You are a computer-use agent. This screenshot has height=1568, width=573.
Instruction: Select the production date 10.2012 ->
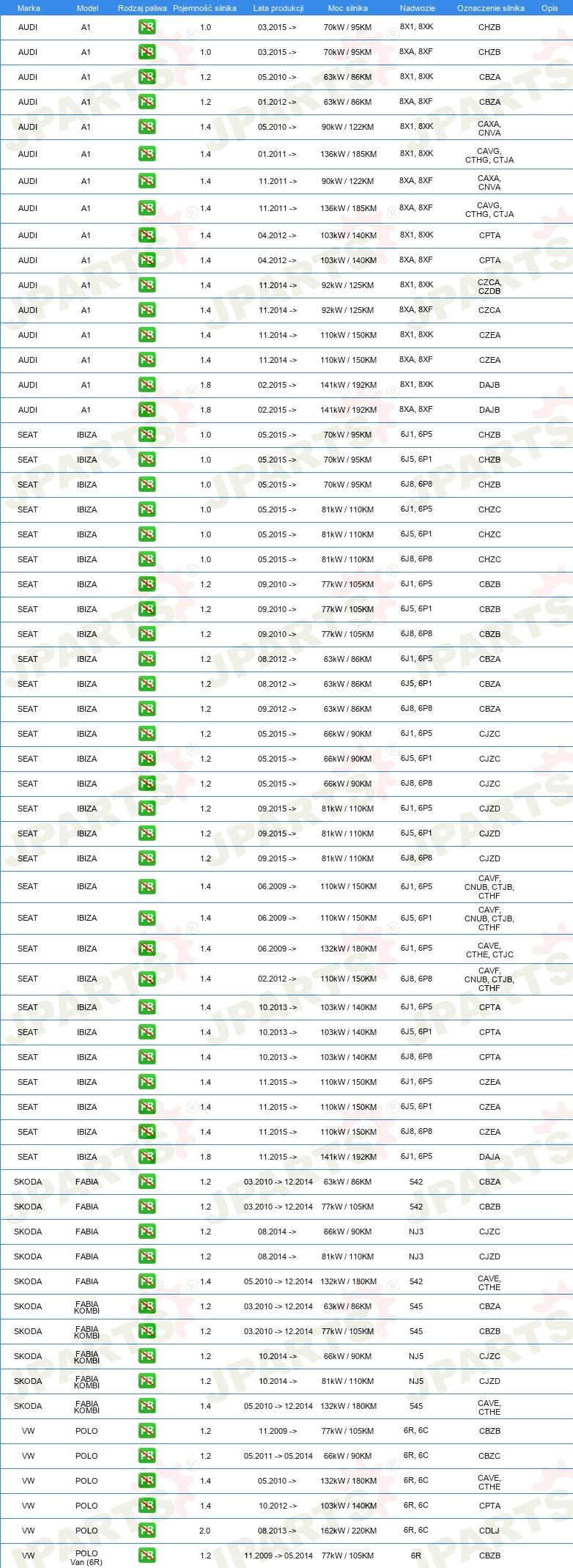[x=277, y=1506]
